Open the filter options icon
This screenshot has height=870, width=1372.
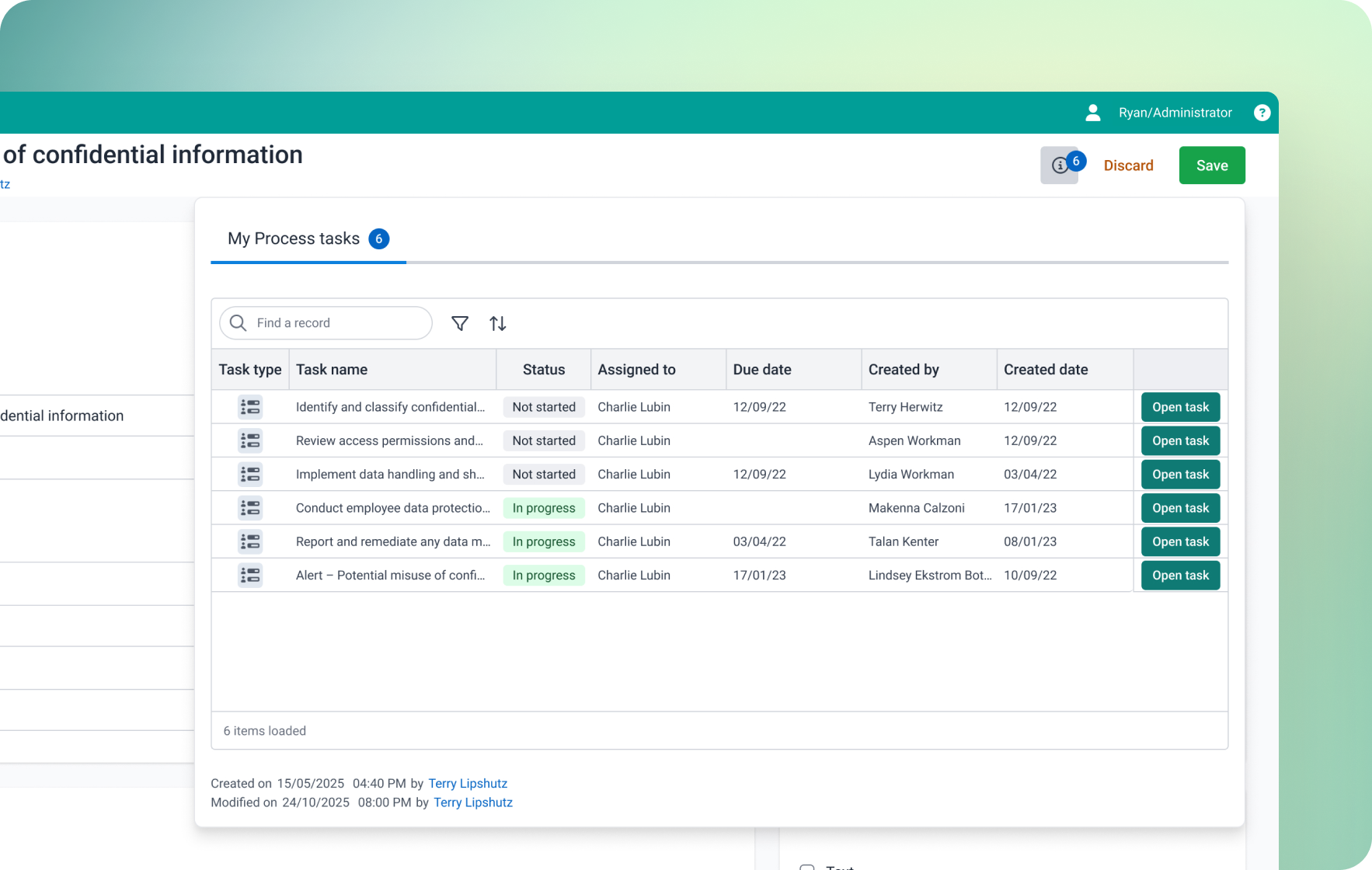pos(460,323)
